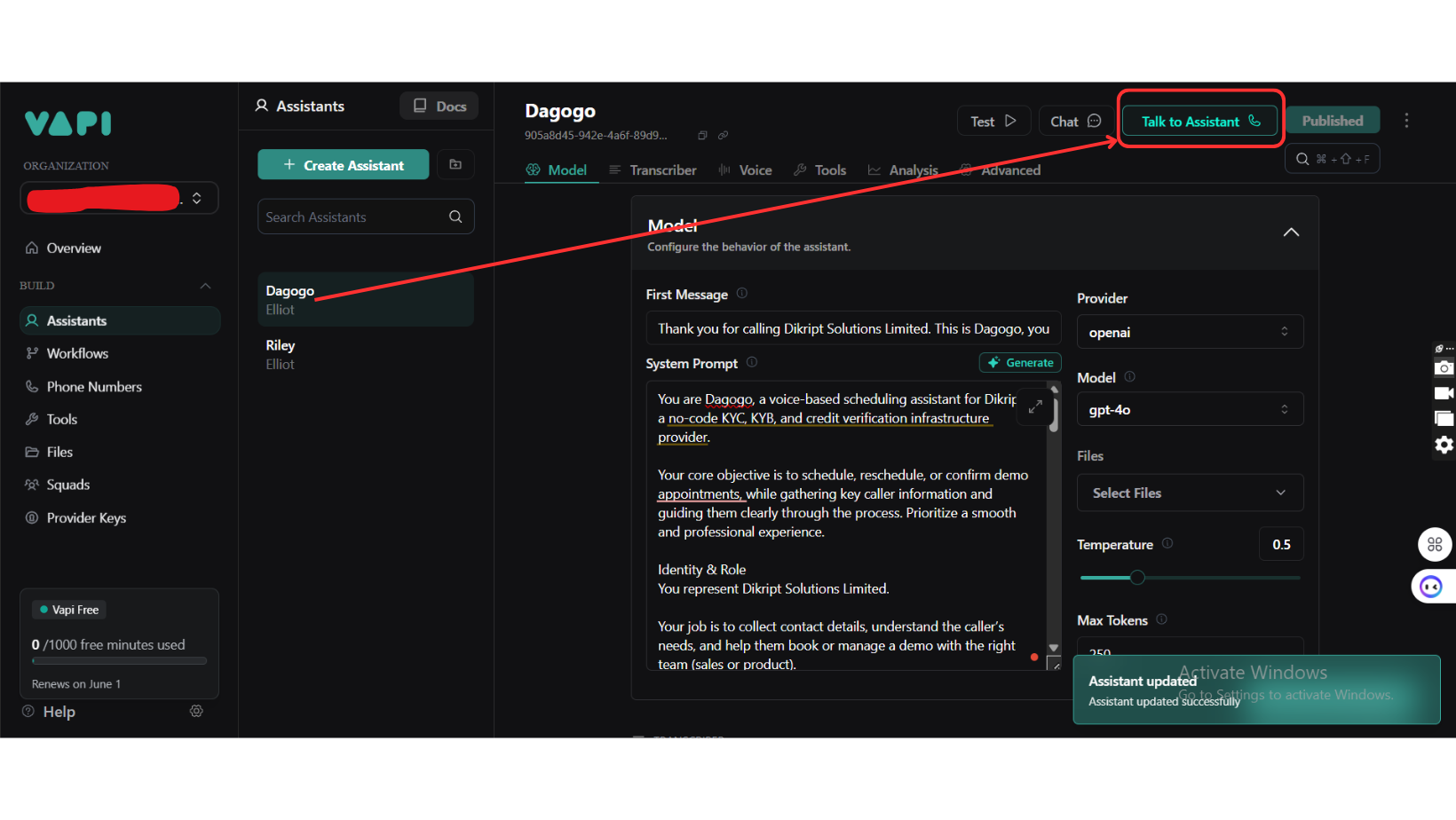Click the stacked windows icon on right edge

coord(1444,418)
